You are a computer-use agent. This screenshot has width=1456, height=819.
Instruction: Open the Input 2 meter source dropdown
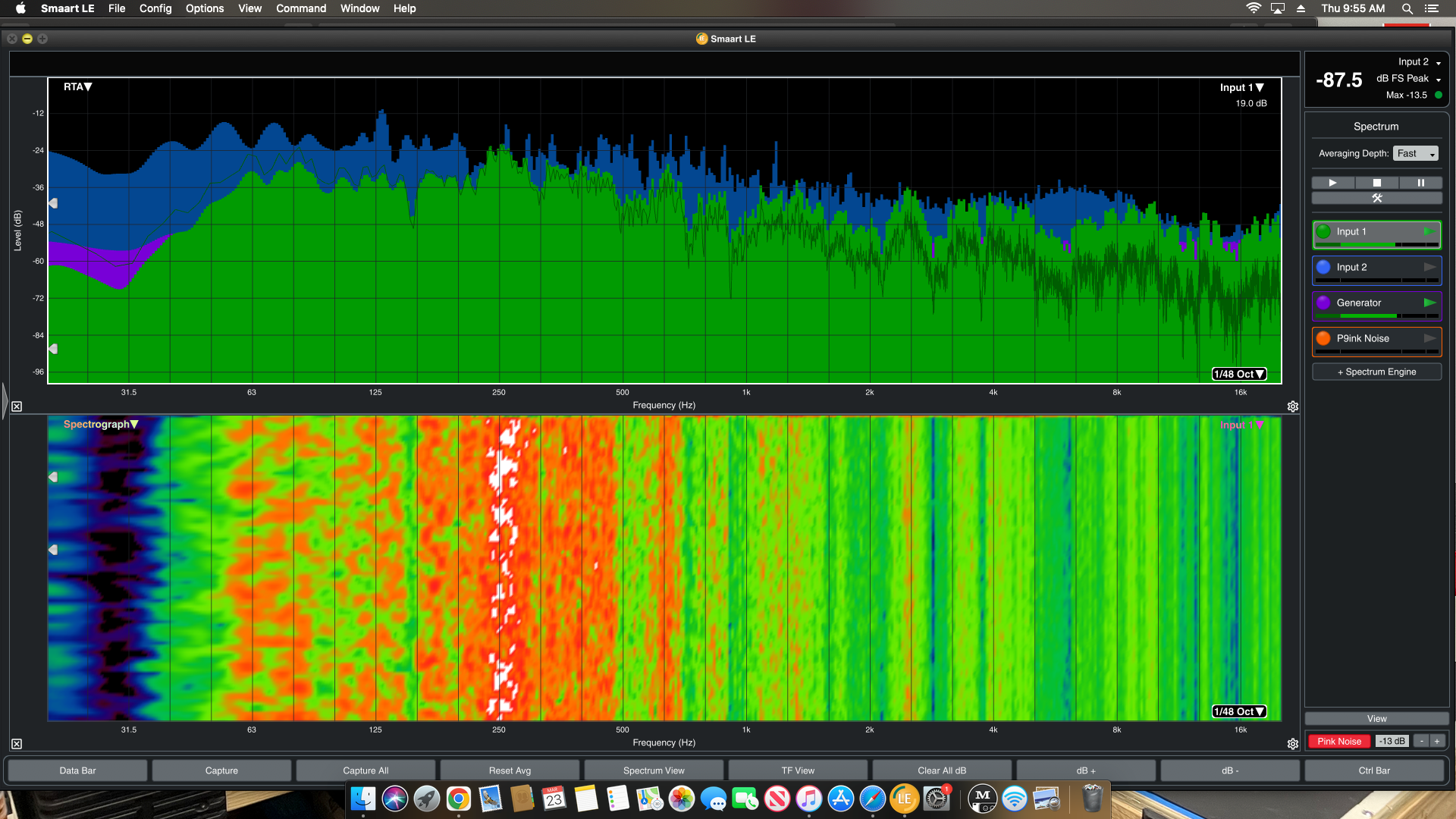(x=1419, y=62)
